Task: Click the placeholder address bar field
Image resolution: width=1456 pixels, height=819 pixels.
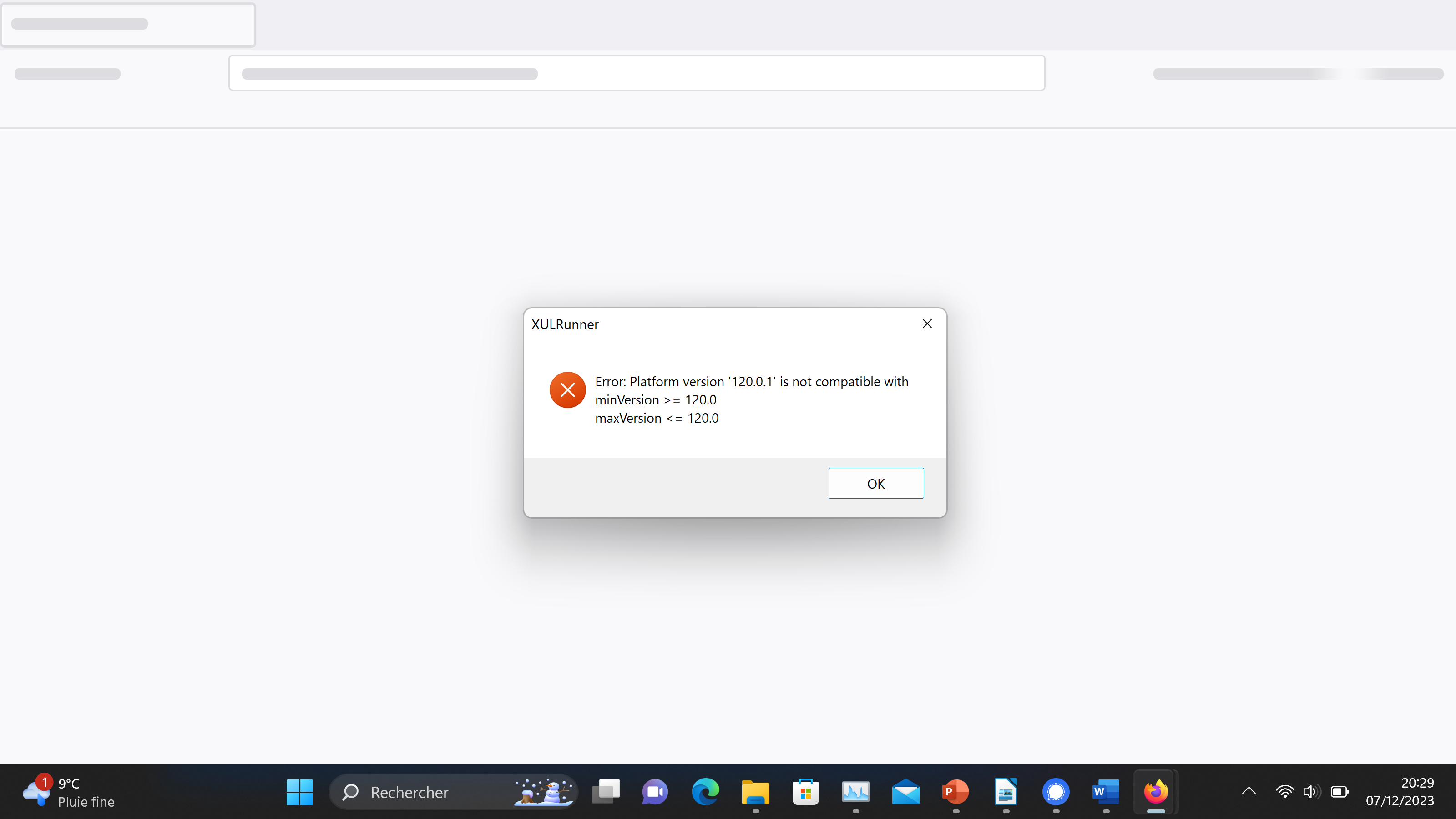Action: click(x=637, y=73)
